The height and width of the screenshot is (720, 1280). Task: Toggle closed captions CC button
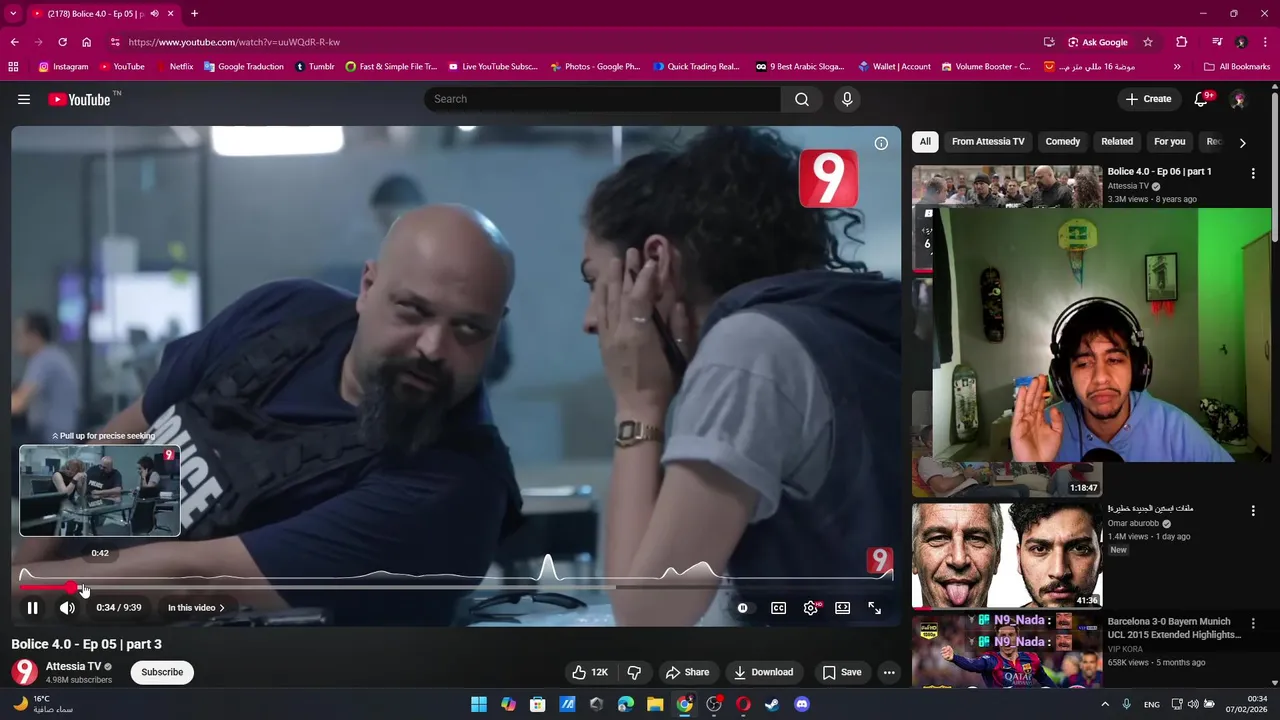(x=778, y=607)
